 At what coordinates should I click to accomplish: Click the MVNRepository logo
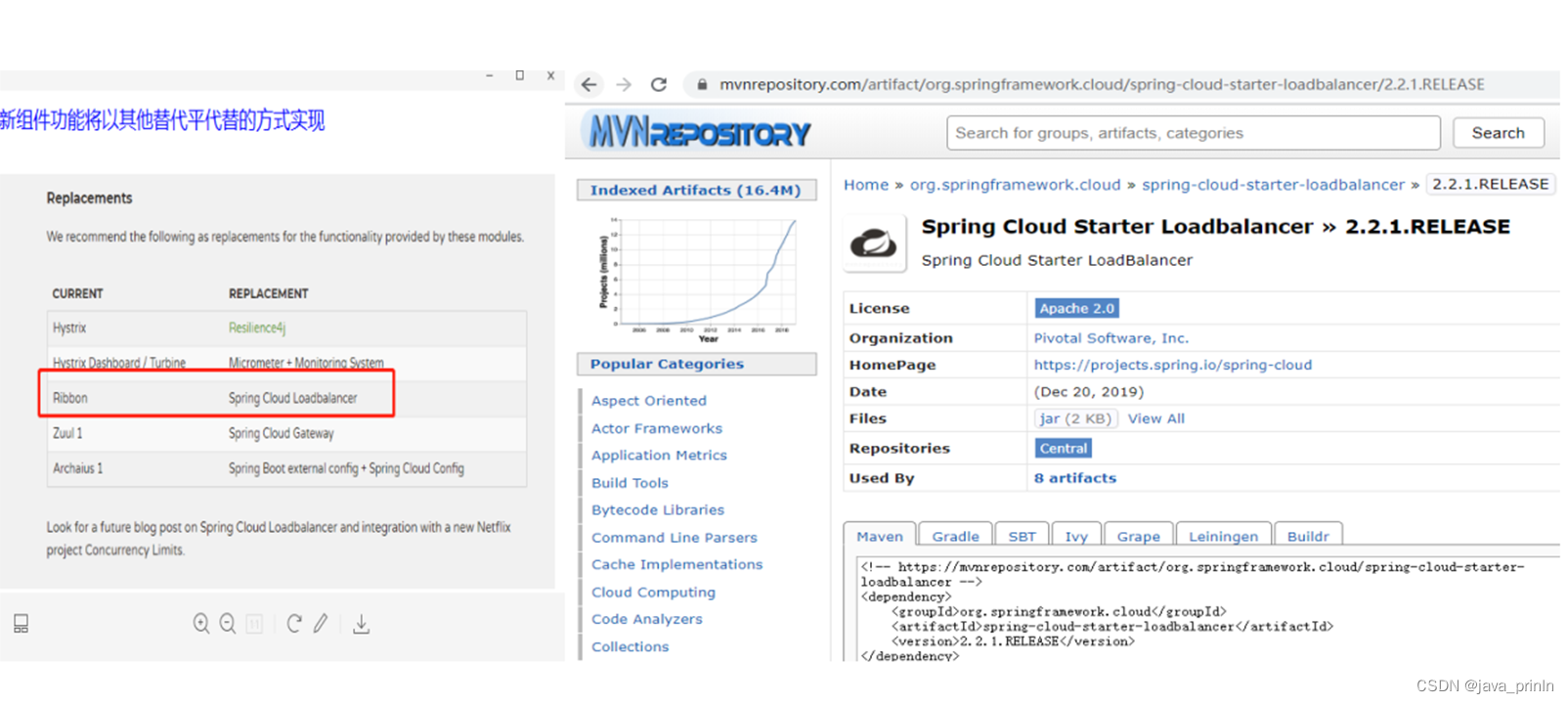tap(697, 131)
